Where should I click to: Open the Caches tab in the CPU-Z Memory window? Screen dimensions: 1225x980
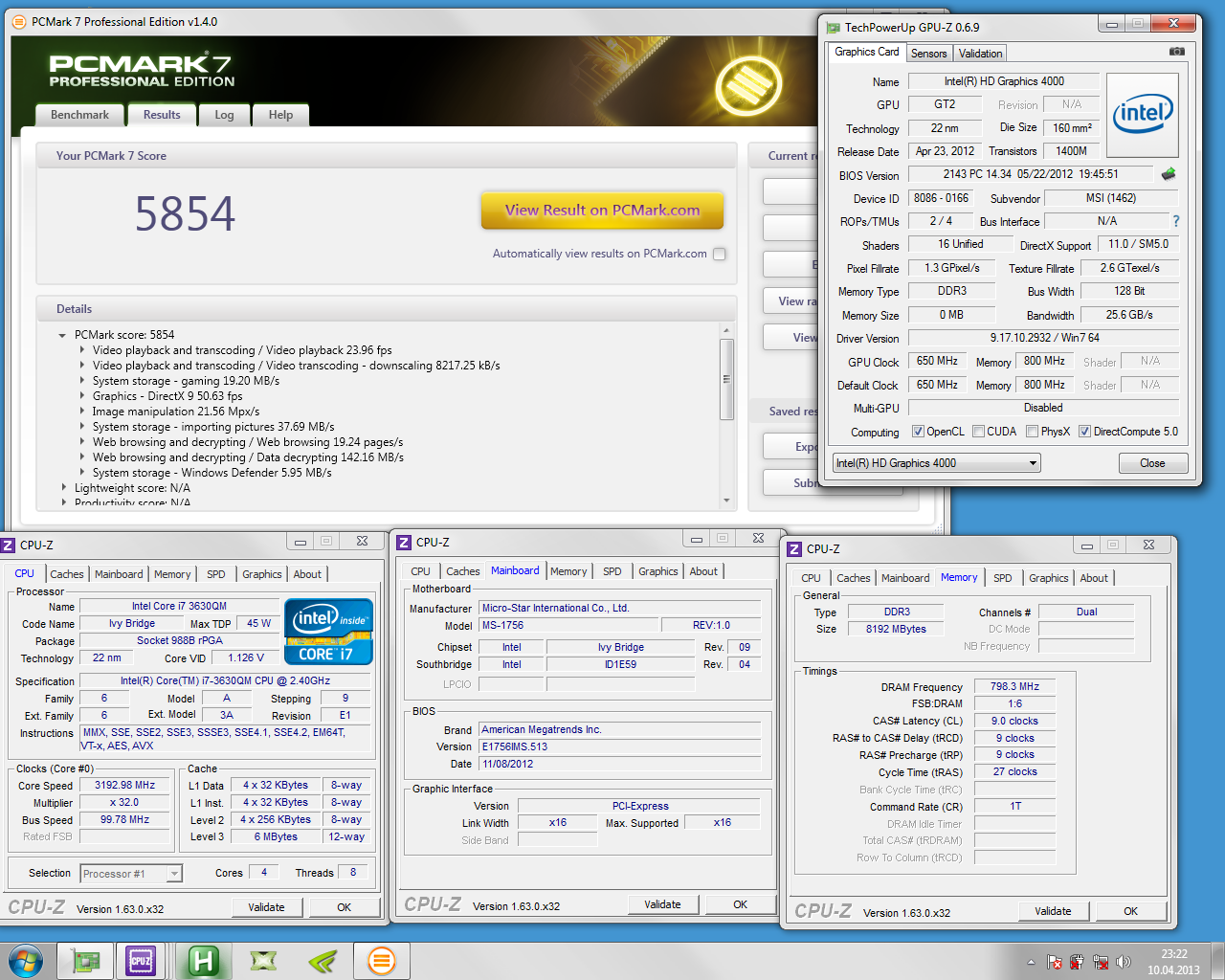tap(853, 578)
